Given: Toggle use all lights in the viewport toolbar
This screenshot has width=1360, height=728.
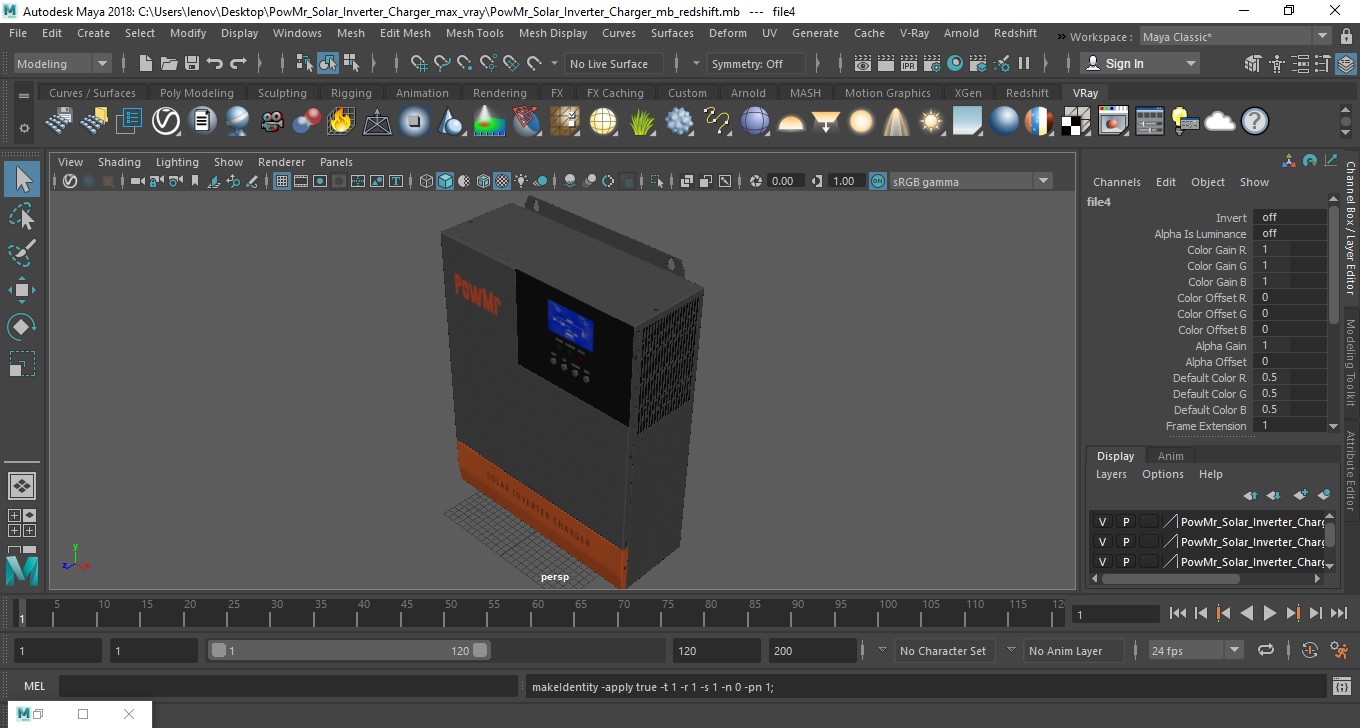Looking at the screenshot, I should (522, 181).
